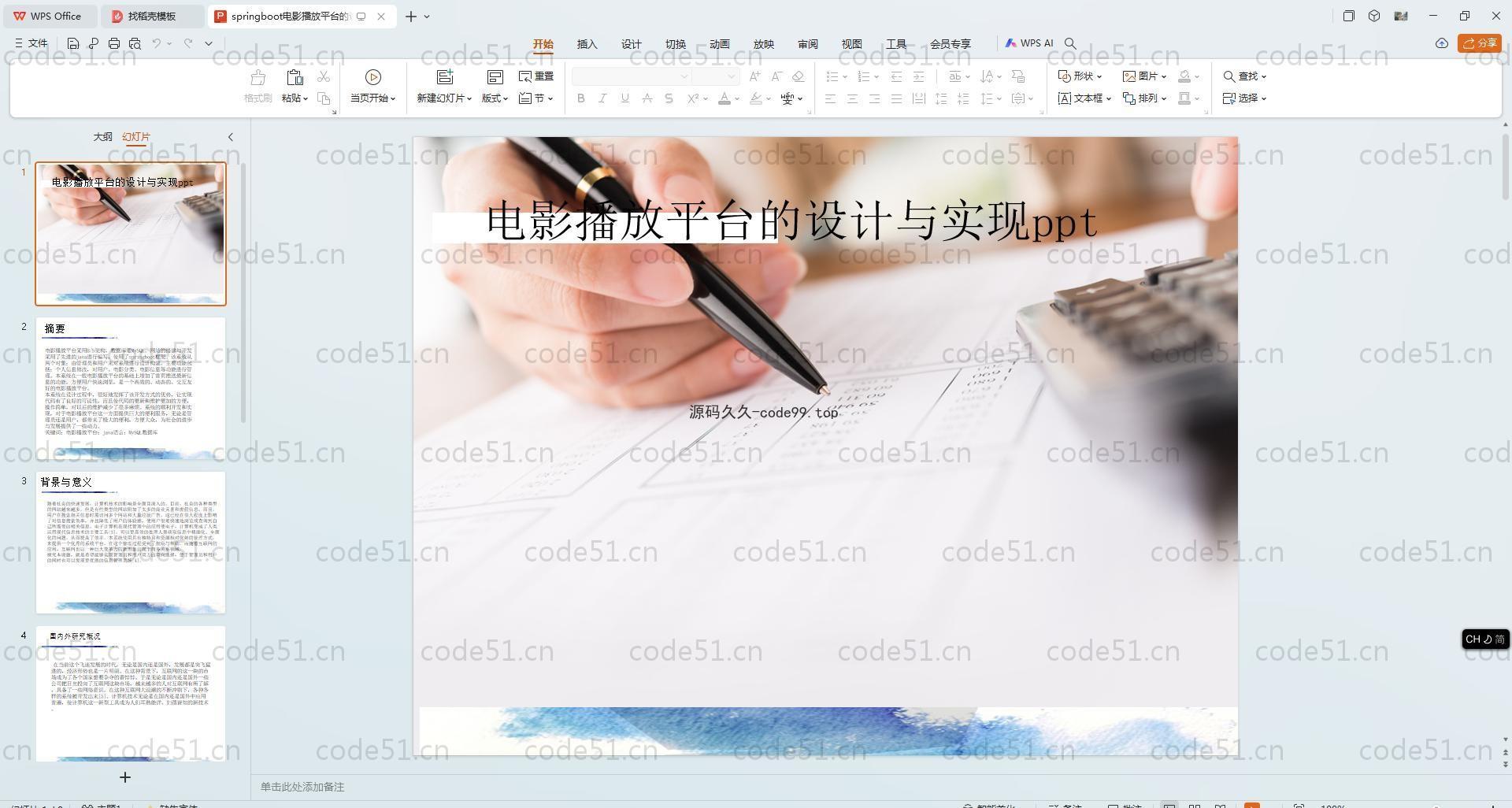
Task: Click the Reset (重置) button
Action: pyautogui.click(x=536, y=76)
